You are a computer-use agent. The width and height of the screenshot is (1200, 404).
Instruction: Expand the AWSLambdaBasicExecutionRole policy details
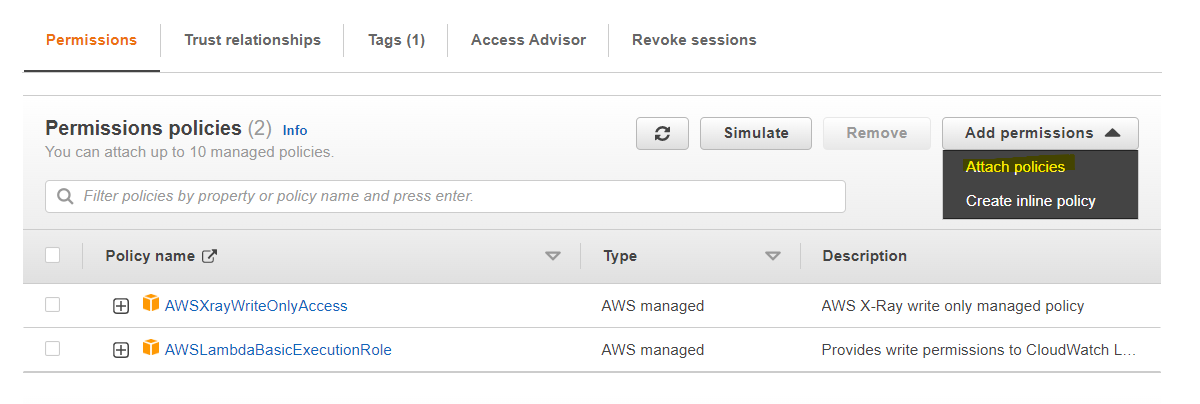coord(121,350)
